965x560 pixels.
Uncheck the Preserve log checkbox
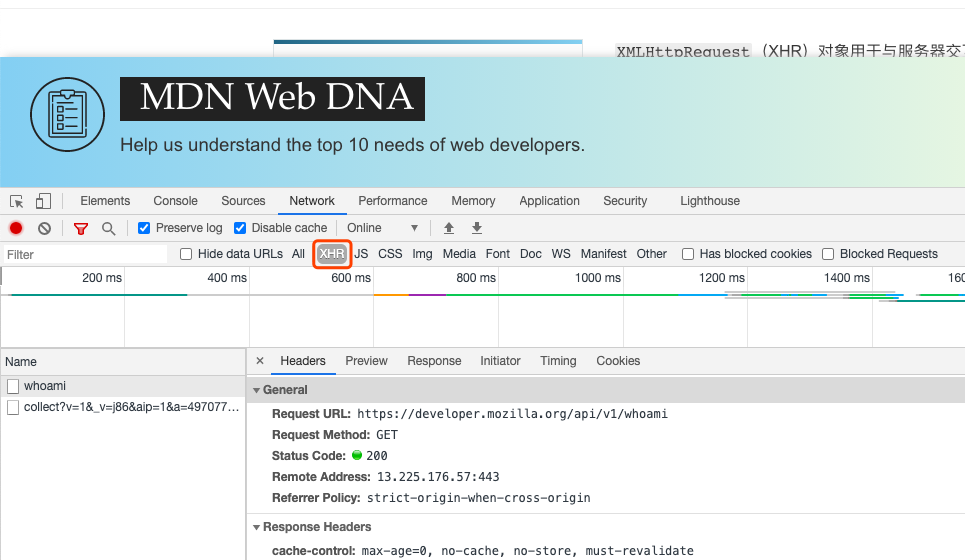[144, 228]
